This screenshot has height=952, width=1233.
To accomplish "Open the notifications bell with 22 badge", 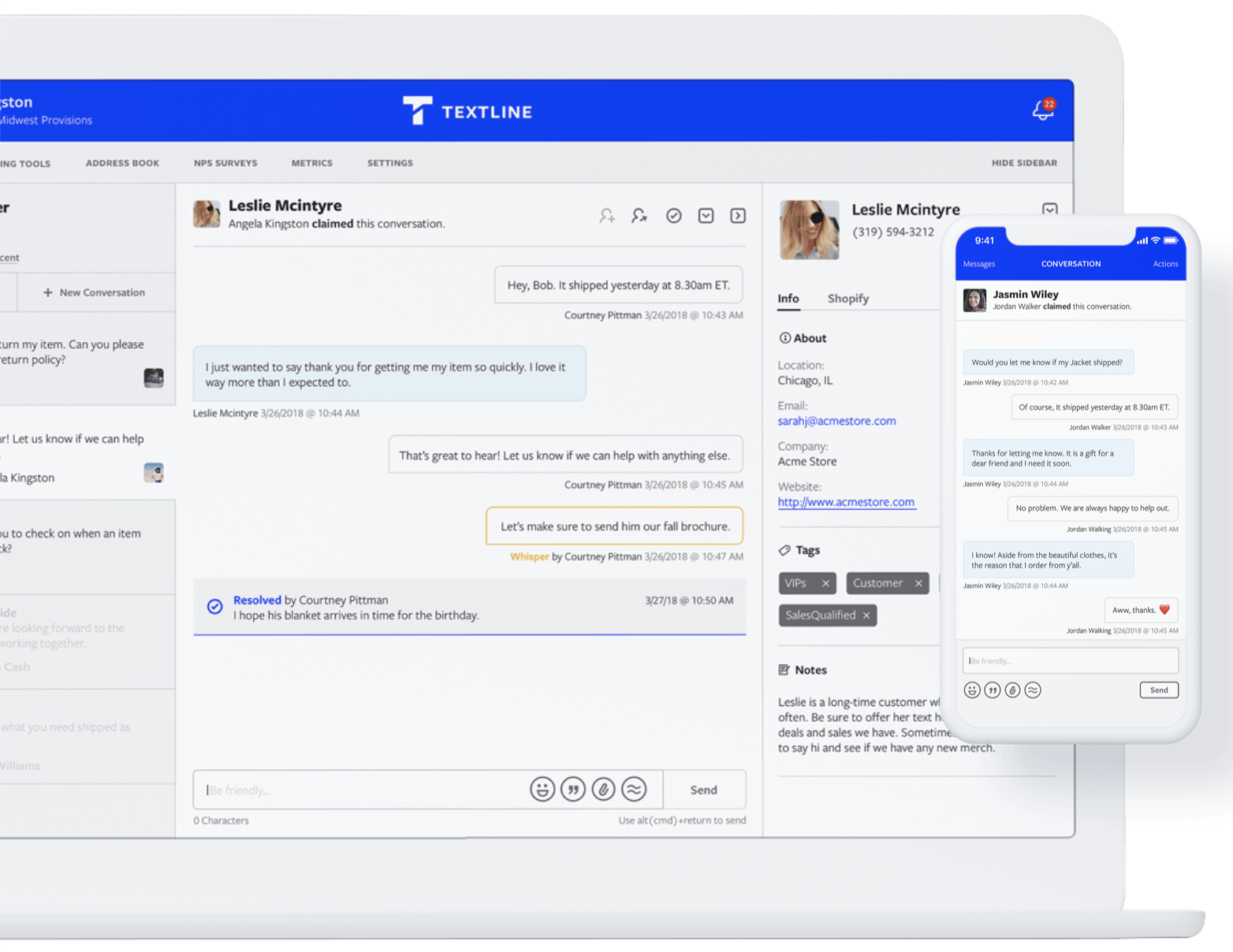I will point(1043,110).
